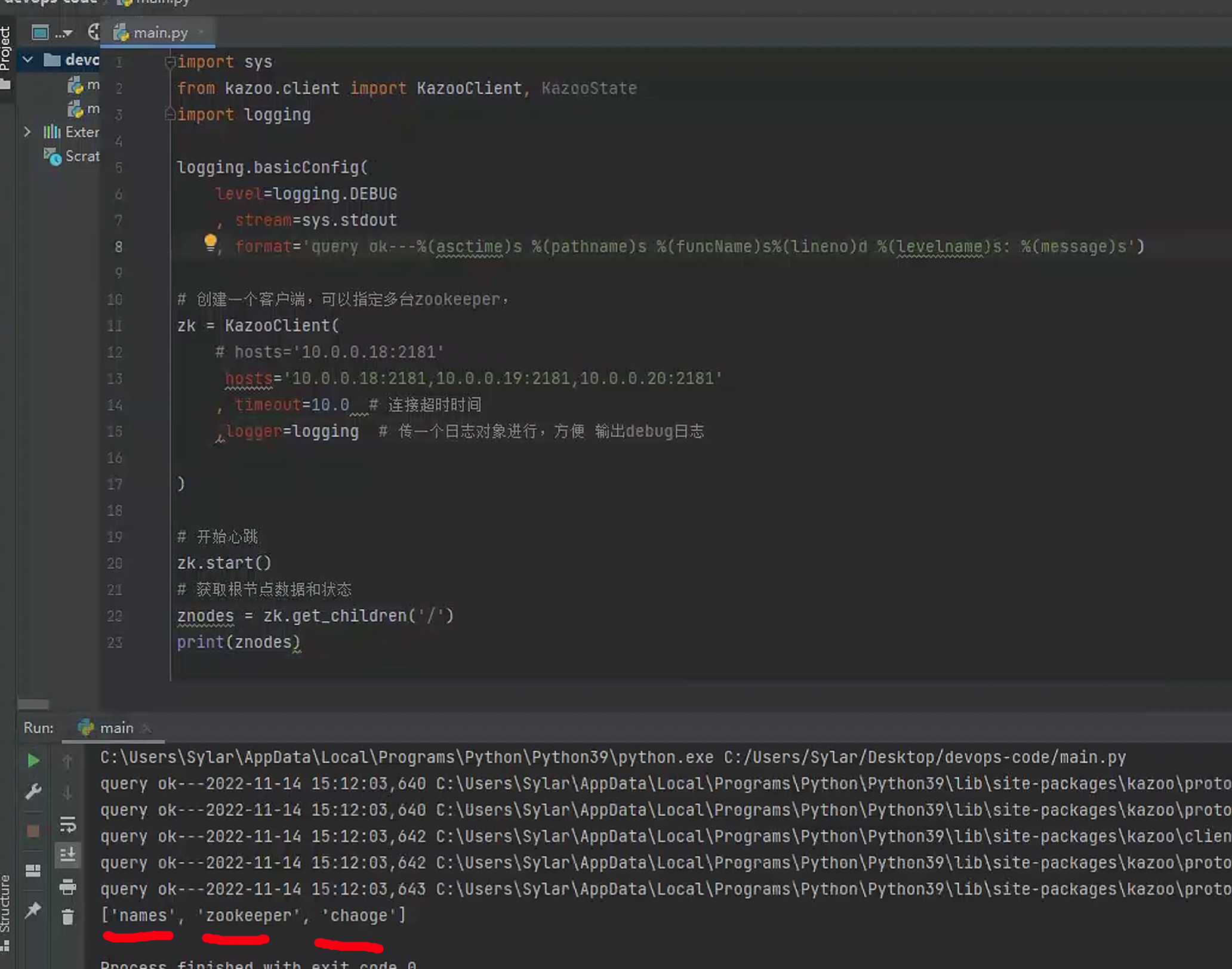Toggle soft-wrap in Run console
This screenshot has height=969, width=1232.
pos(67,824)
